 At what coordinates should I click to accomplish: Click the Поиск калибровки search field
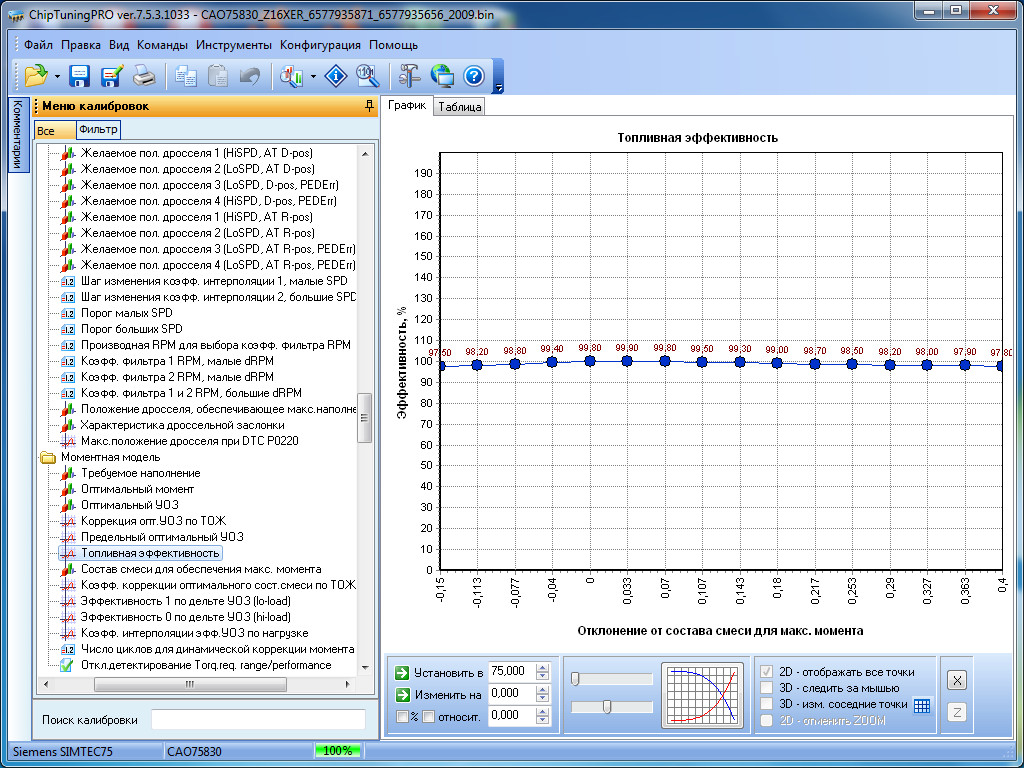pyautogui.click(x=258, y=720)
